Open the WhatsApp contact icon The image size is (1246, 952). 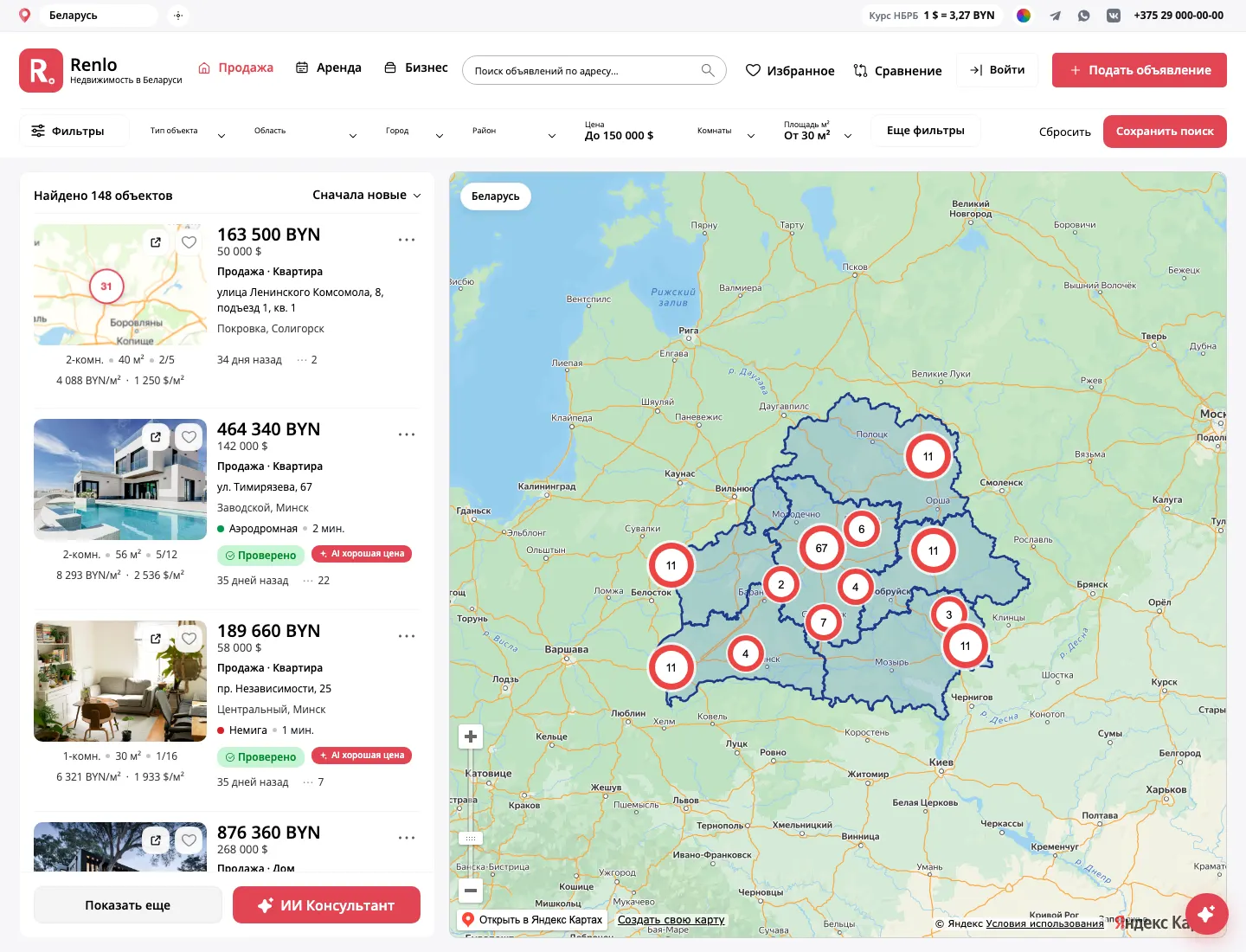coord(1084,16)
